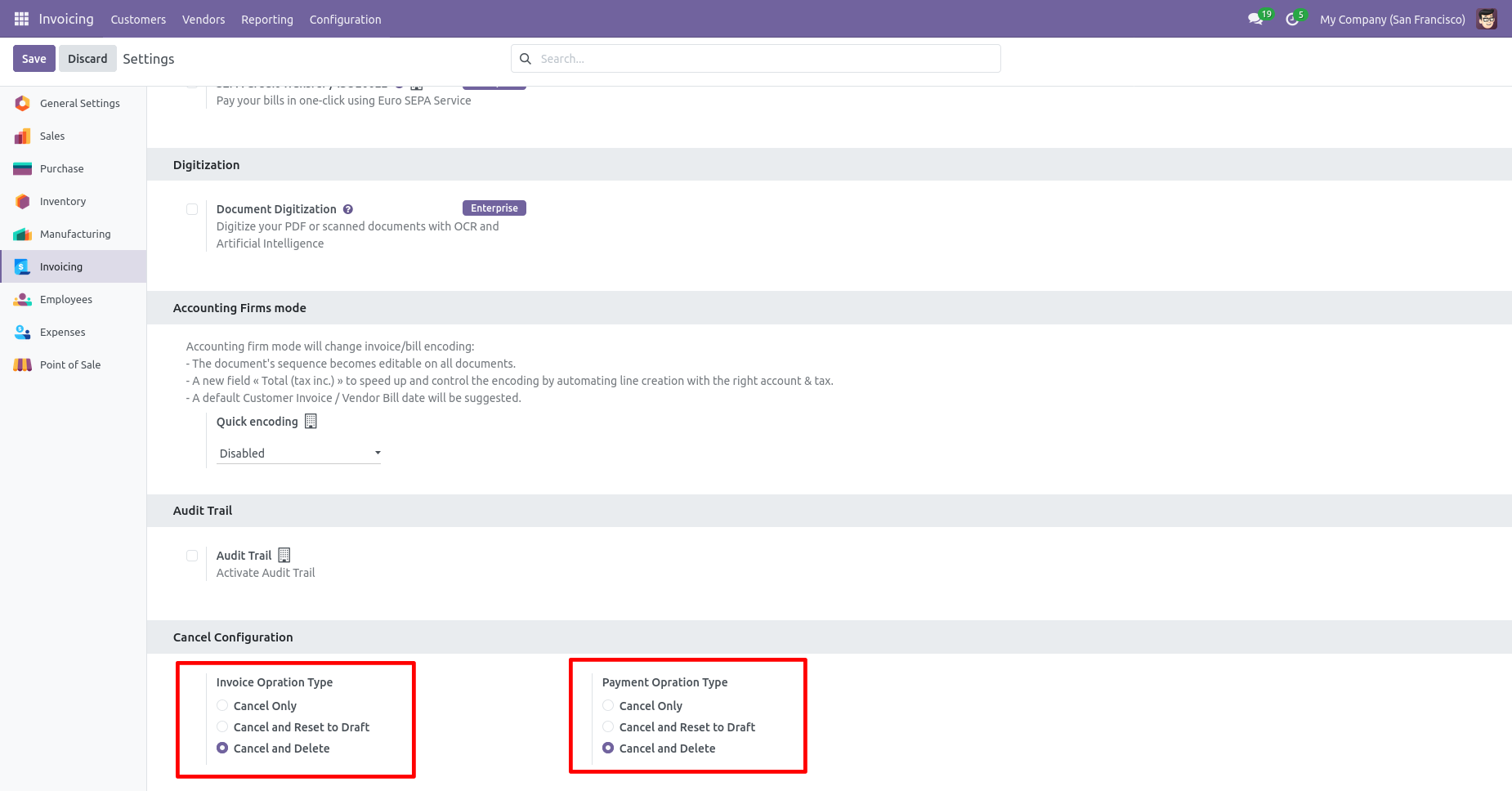Click help icon beside Document Digitization
This screenshot has width=1512, height=791.
click(348, 209)
